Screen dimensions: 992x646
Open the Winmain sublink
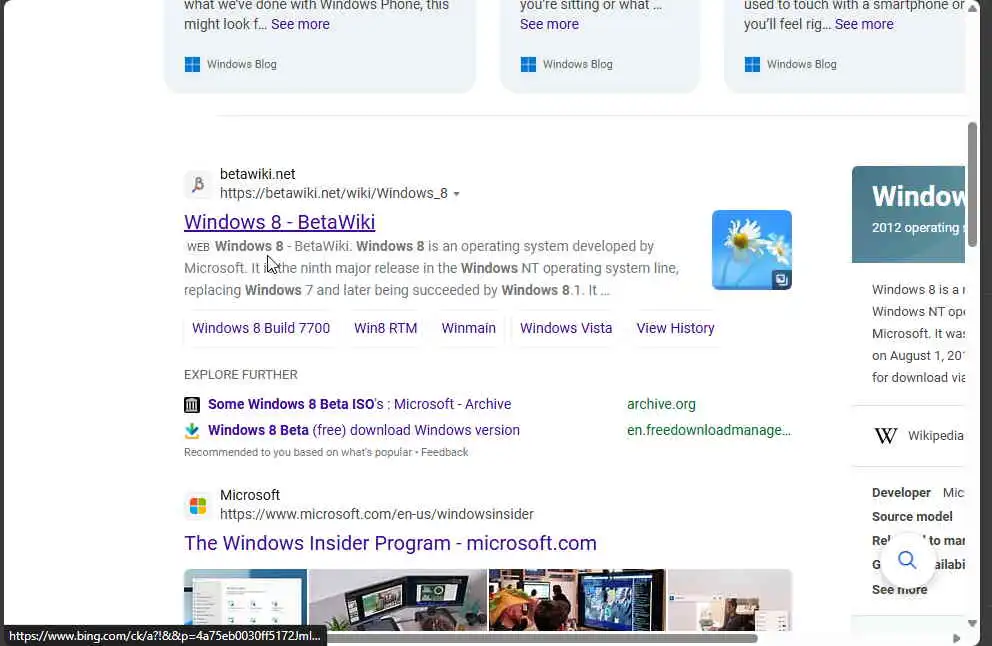469,328
